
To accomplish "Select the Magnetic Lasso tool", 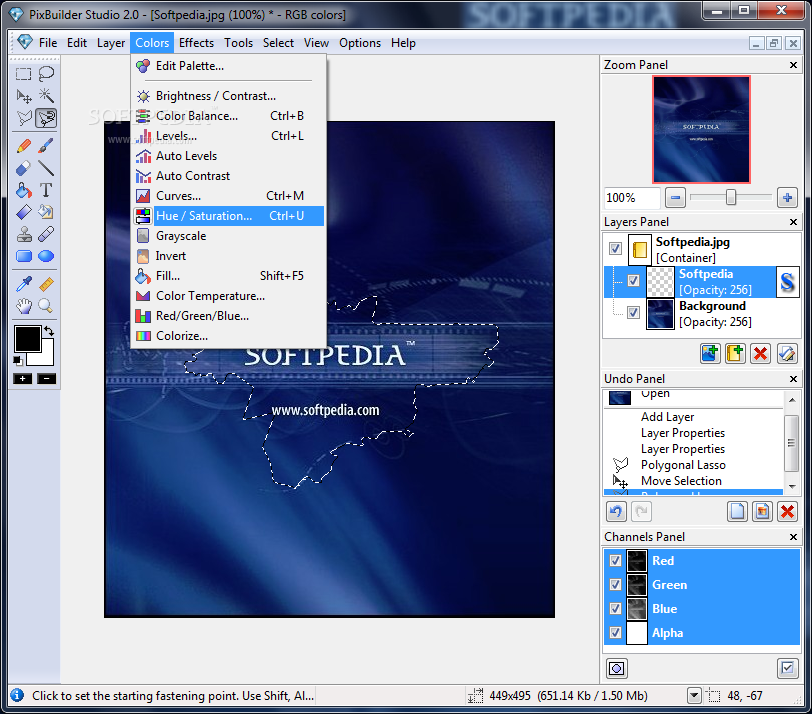I will point(46,119).
